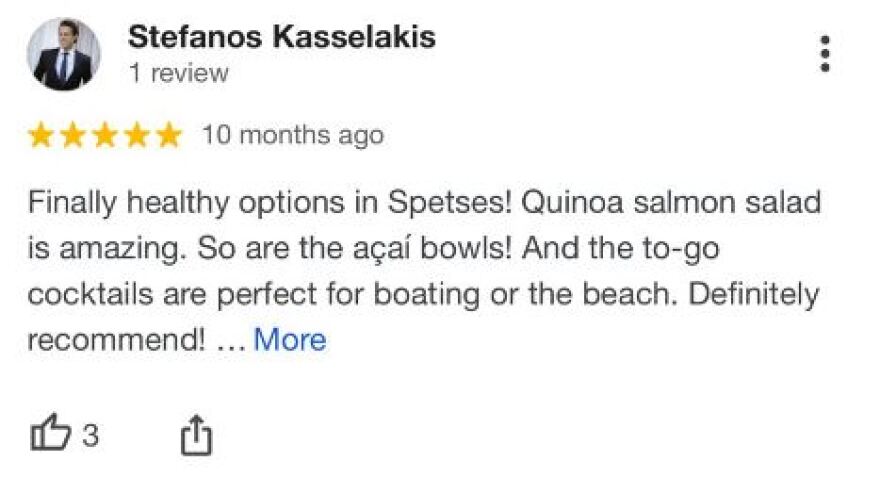Click the fifth yellow rating star

pyautogui.click(x=168, y=135)
